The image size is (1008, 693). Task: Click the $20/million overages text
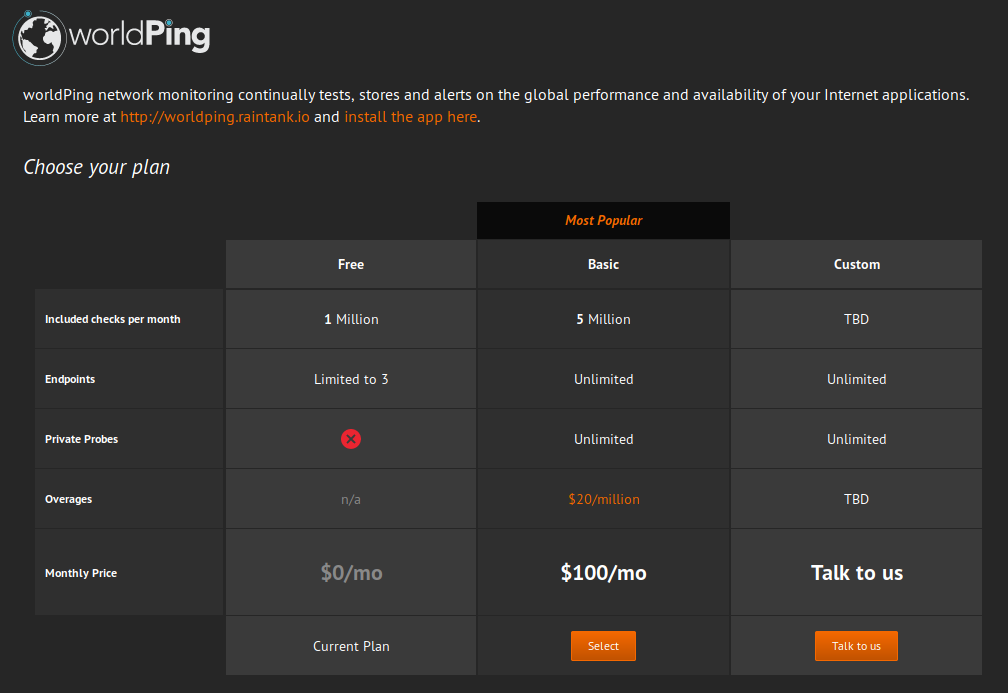604,500
